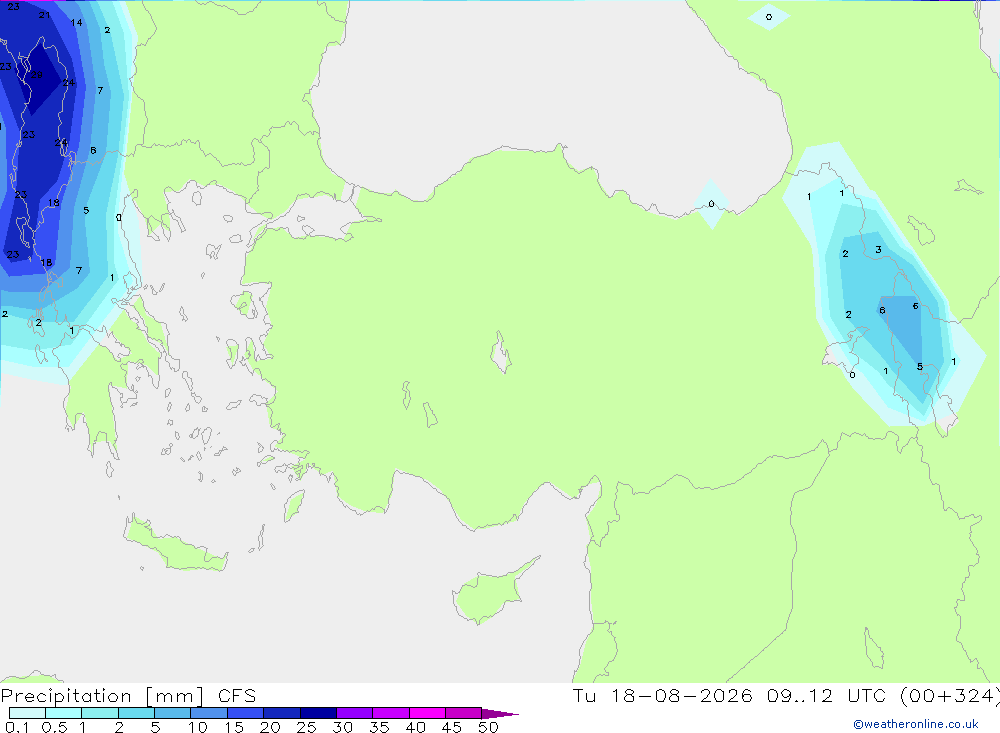Click the legend label '50'

point(488,727)
